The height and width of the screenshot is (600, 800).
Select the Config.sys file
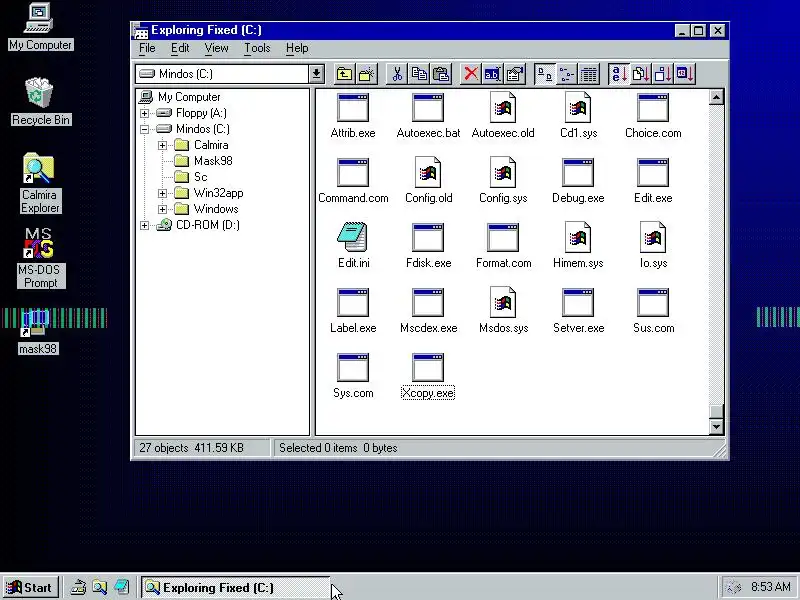503,181
